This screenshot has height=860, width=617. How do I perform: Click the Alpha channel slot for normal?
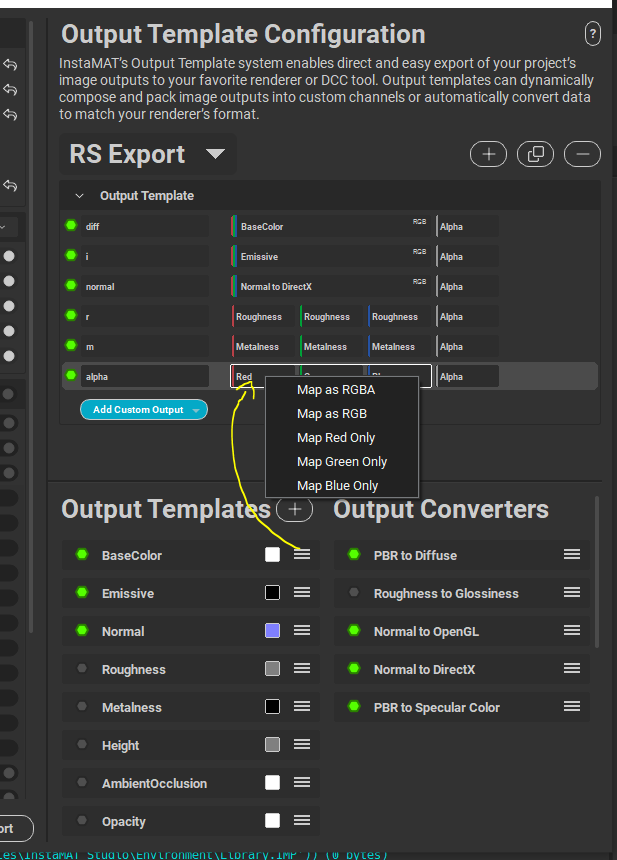tap(466, 287)
